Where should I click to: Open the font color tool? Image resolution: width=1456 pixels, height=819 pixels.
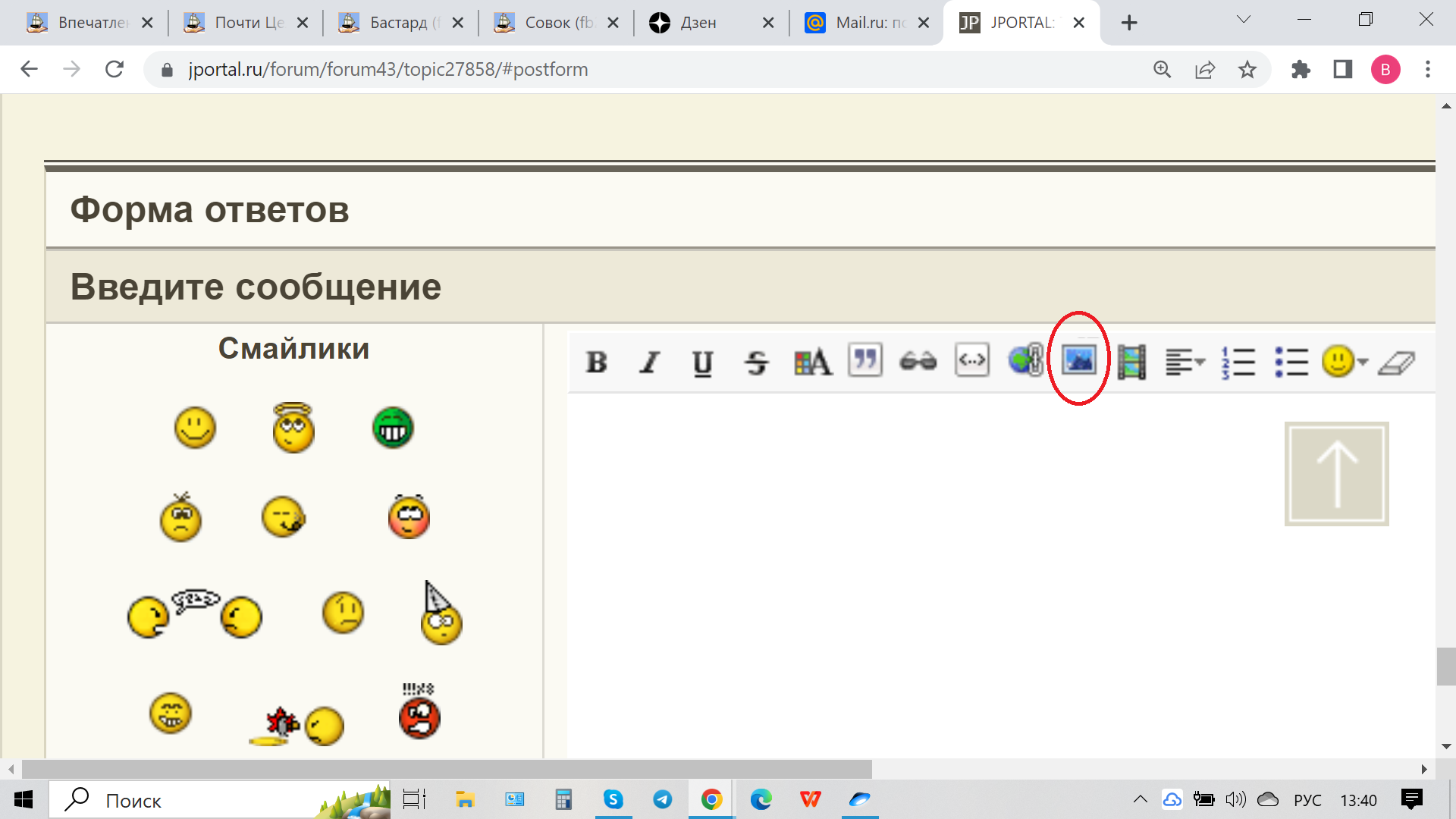(812, 362)
